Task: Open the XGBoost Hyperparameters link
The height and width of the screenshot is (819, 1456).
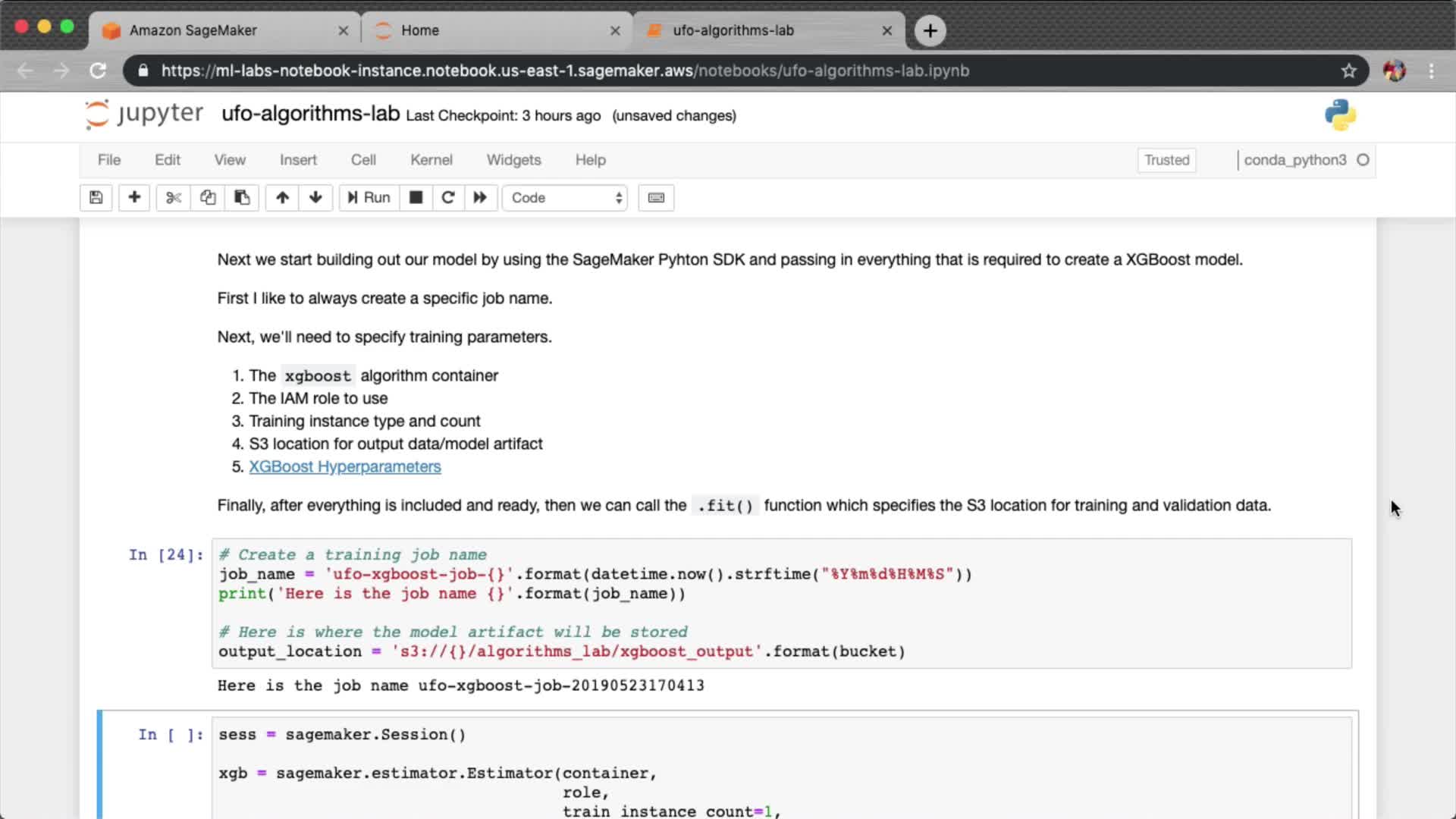Action: (344, 466)
